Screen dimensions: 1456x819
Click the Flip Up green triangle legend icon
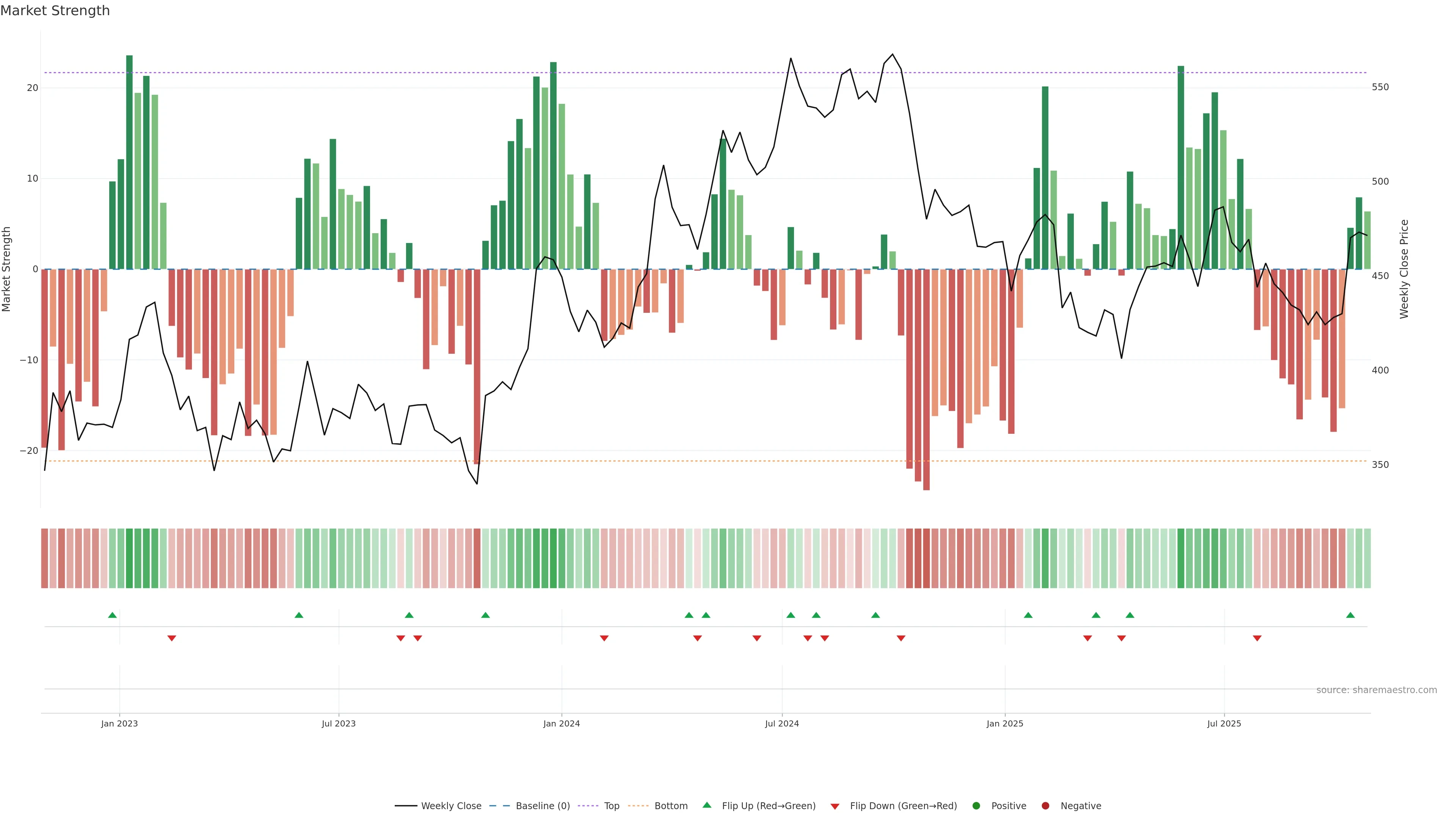[706, 805]
